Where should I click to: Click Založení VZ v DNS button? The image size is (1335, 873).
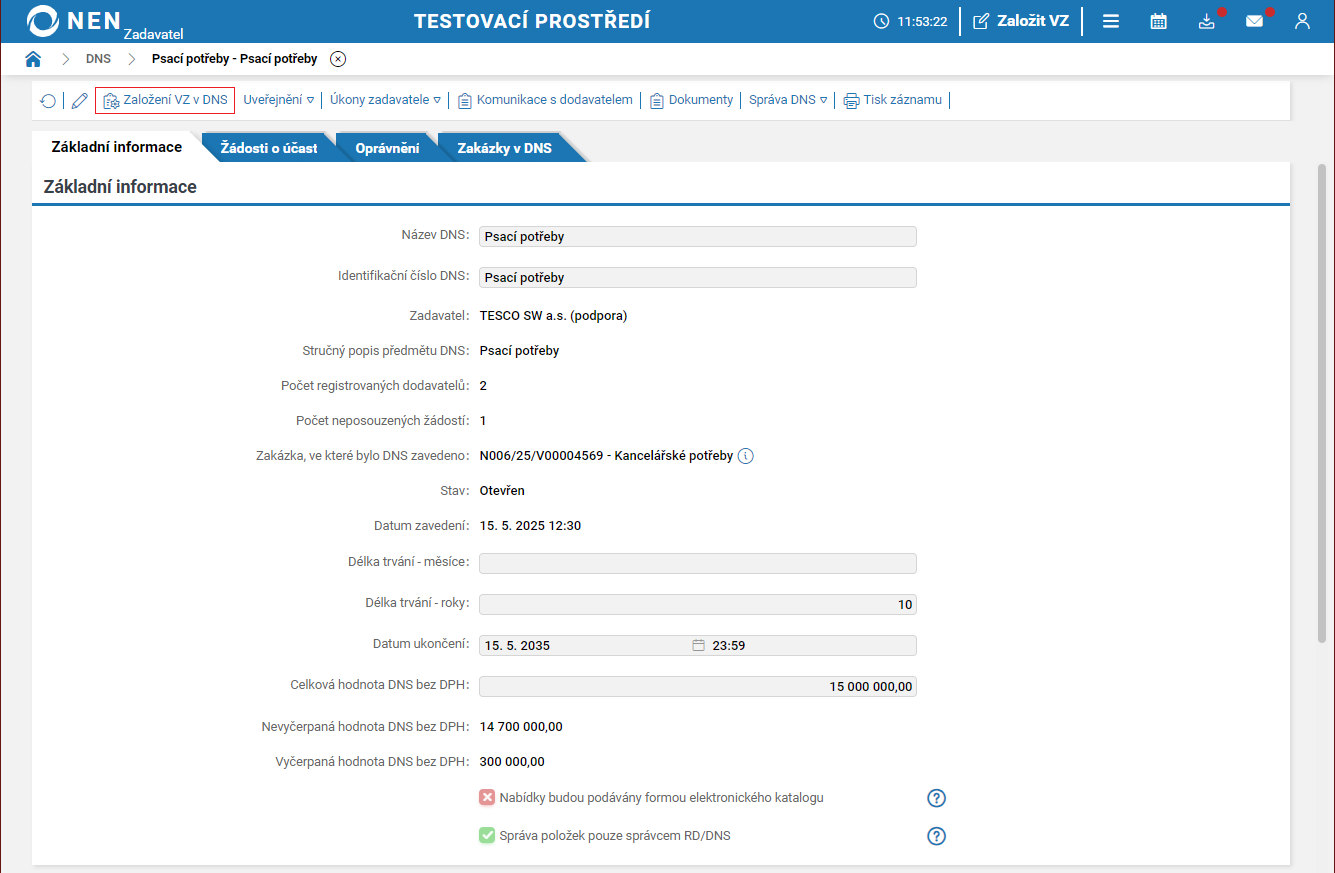165,100
